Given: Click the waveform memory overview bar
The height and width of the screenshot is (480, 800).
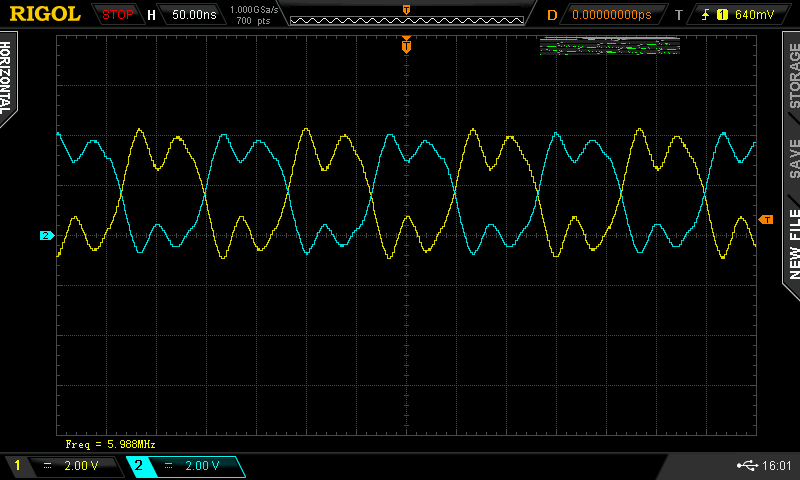Looking at the screenshot, I should pyautogui.click(x=407, y=20).
